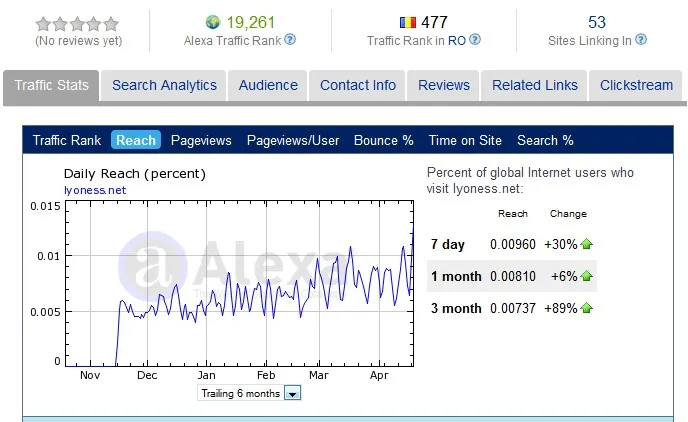Click the 'Reach' column header in the table
This screenshot has width=688, height=422.
pyautogui.click(x=512, y=214)
